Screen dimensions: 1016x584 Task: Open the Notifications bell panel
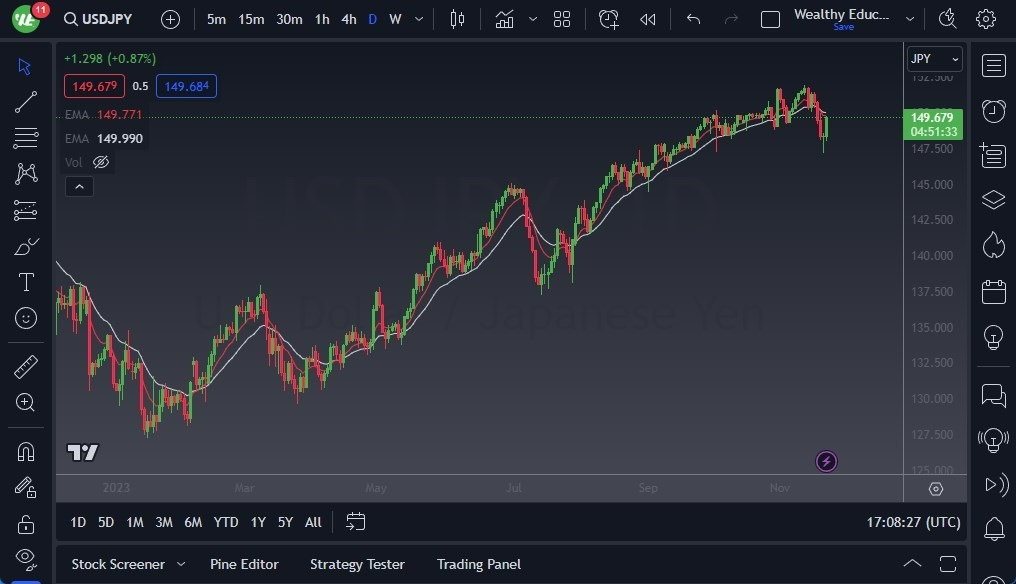(x=993, y=528)
